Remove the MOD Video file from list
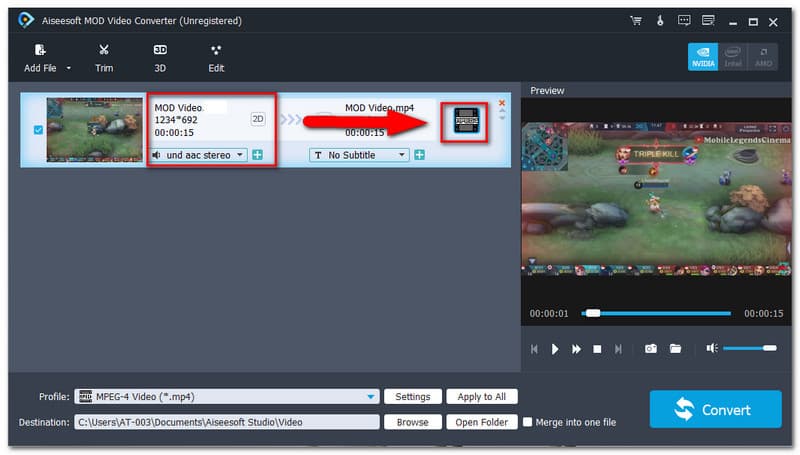800x455 pixels. tap(502, 103)
